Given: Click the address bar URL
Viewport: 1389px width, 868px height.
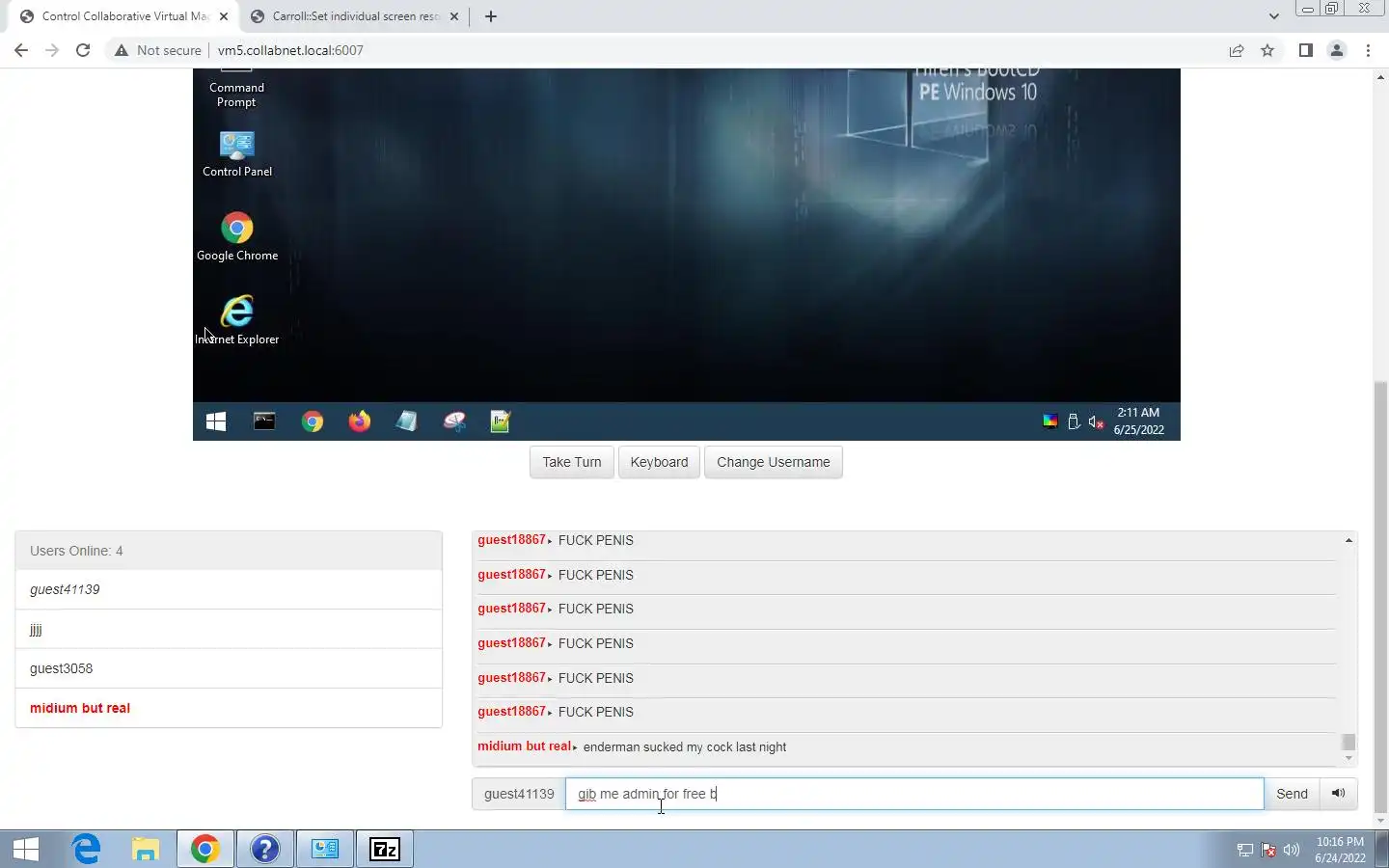Looking at the screenshot, I should [290, 50].
